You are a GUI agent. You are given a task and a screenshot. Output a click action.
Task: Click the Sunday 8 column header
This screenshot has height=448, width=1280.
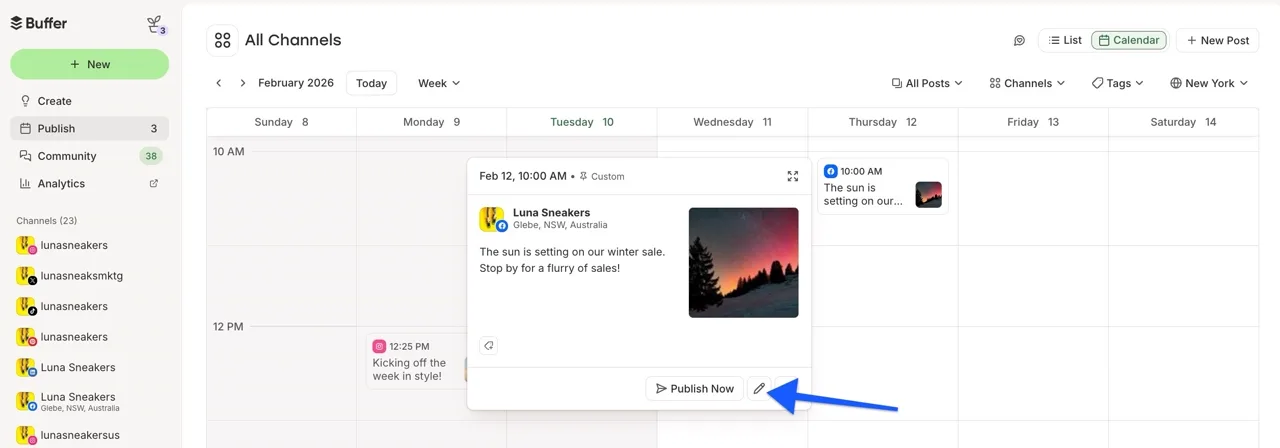281,122
